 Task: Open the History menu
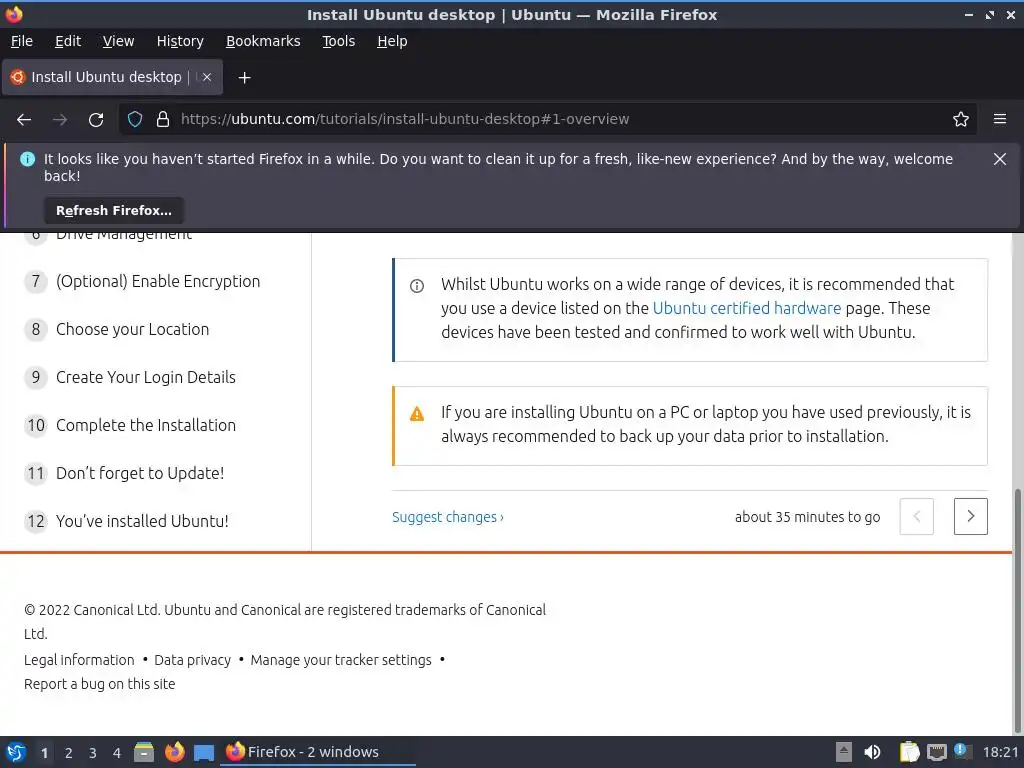[x=180, y=41]
